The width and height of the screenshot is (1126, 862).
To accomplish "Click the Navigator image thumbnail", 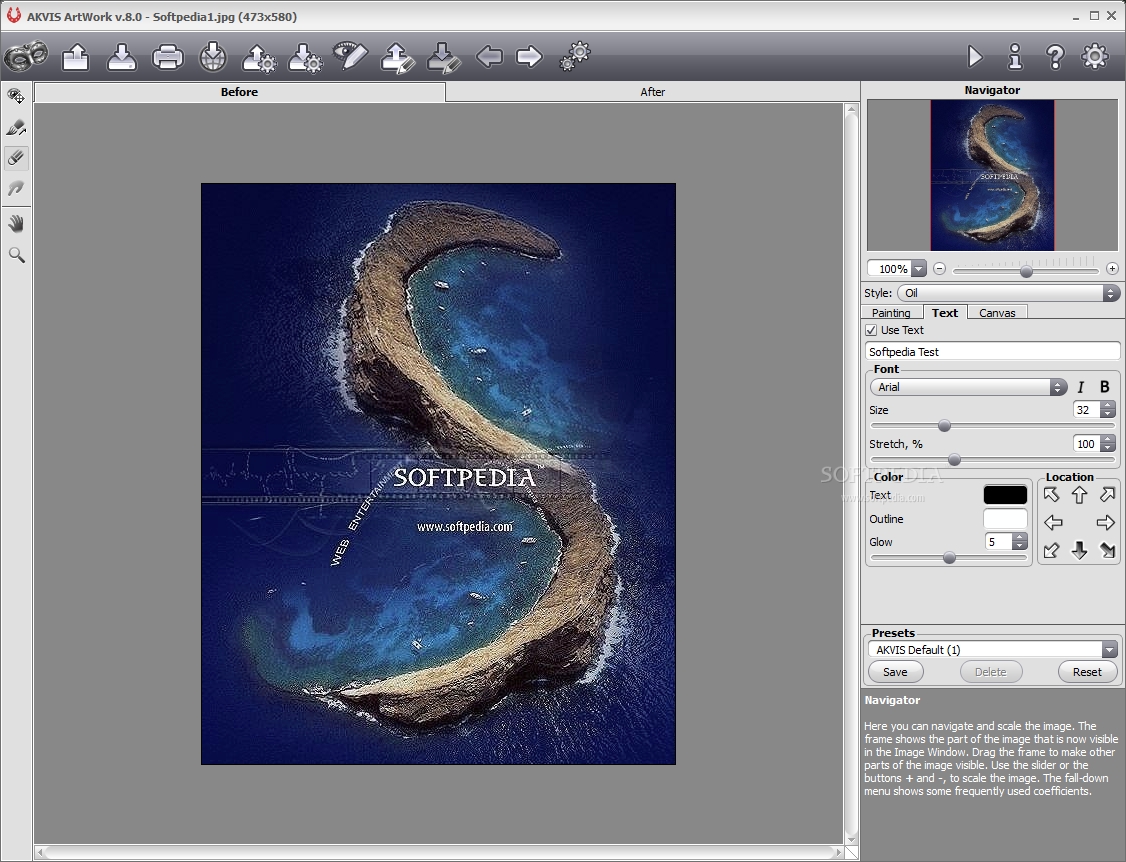I will coord(992,175).
